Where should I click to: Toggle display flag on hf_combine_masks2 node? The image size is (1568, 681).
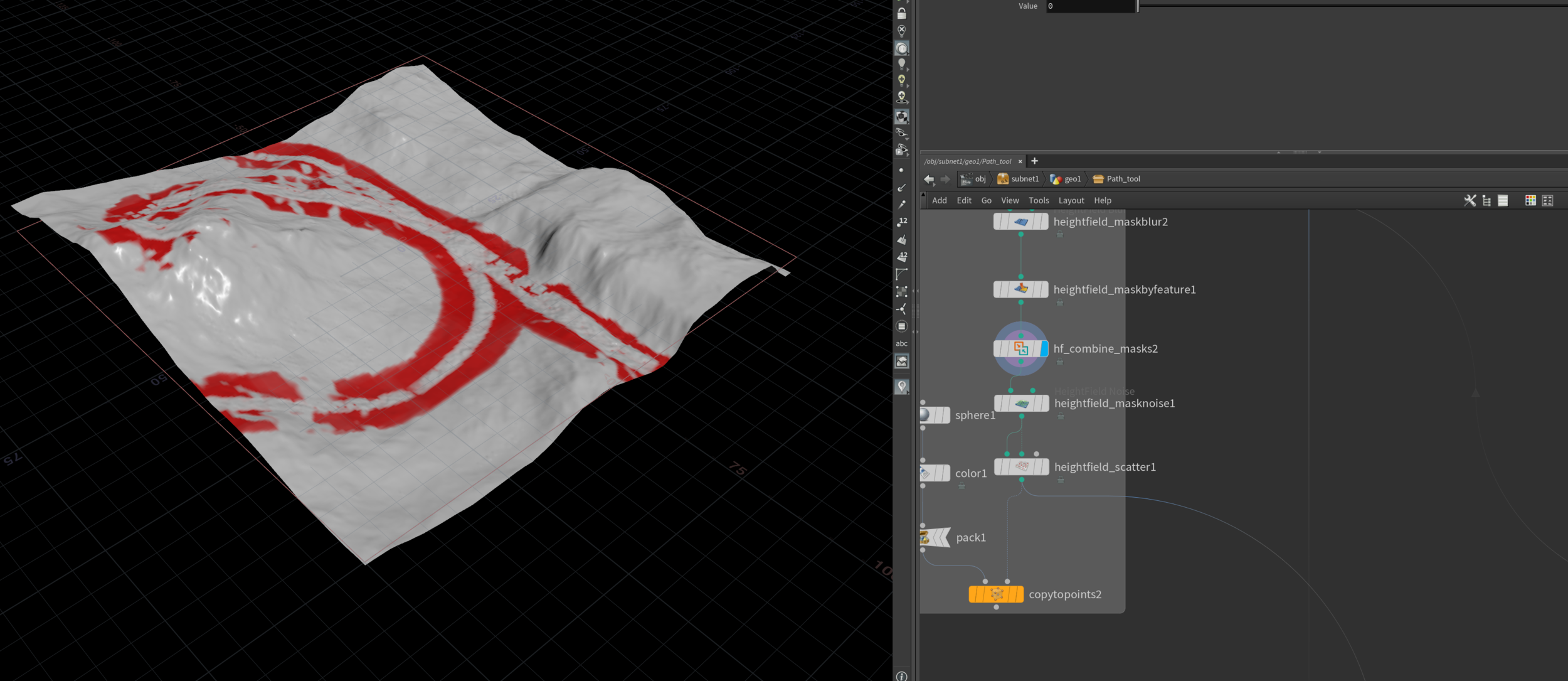coord(1044,348)
